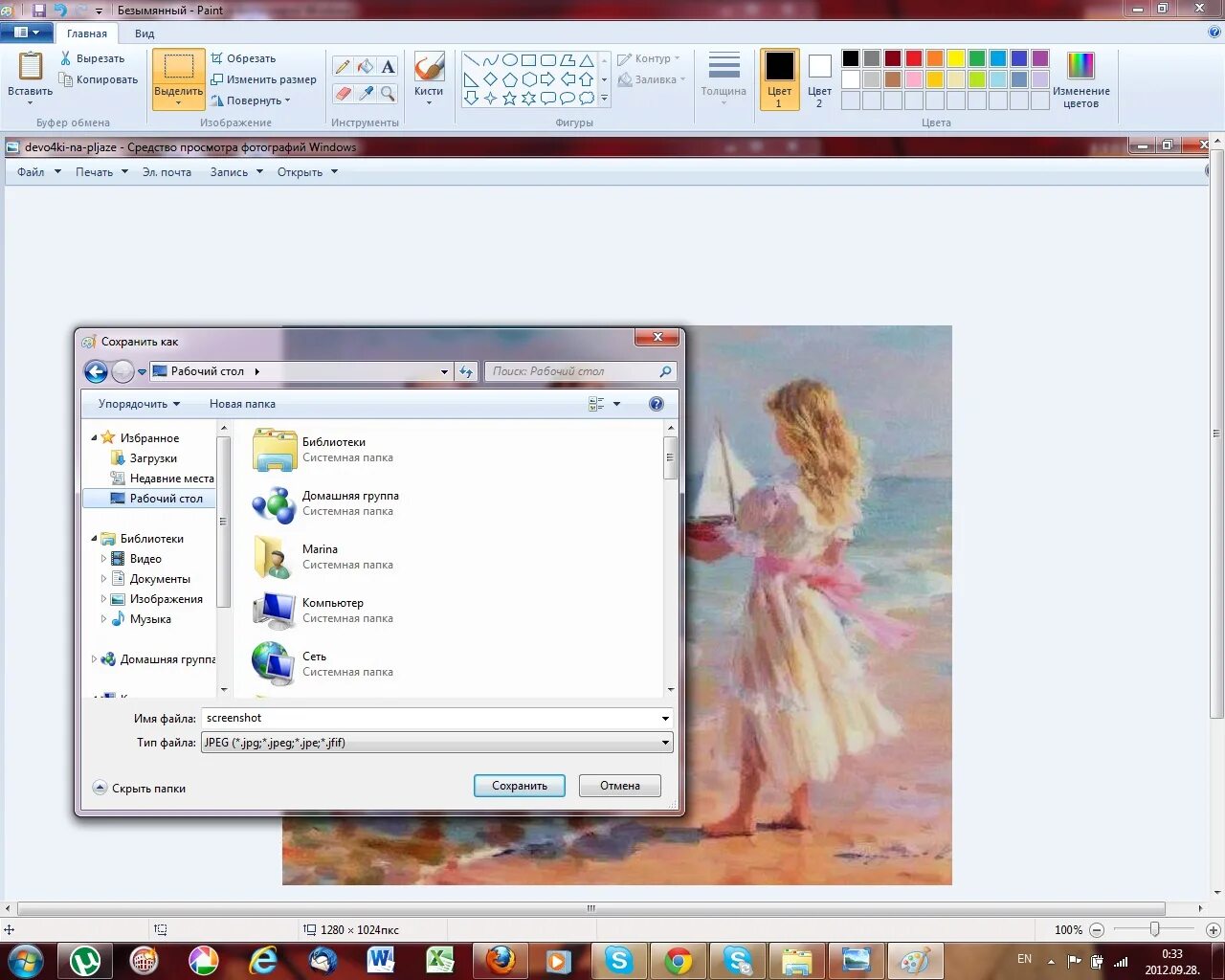Switch to the Вид ribbon tab
1225x980 pixels.
coord(145,33)
